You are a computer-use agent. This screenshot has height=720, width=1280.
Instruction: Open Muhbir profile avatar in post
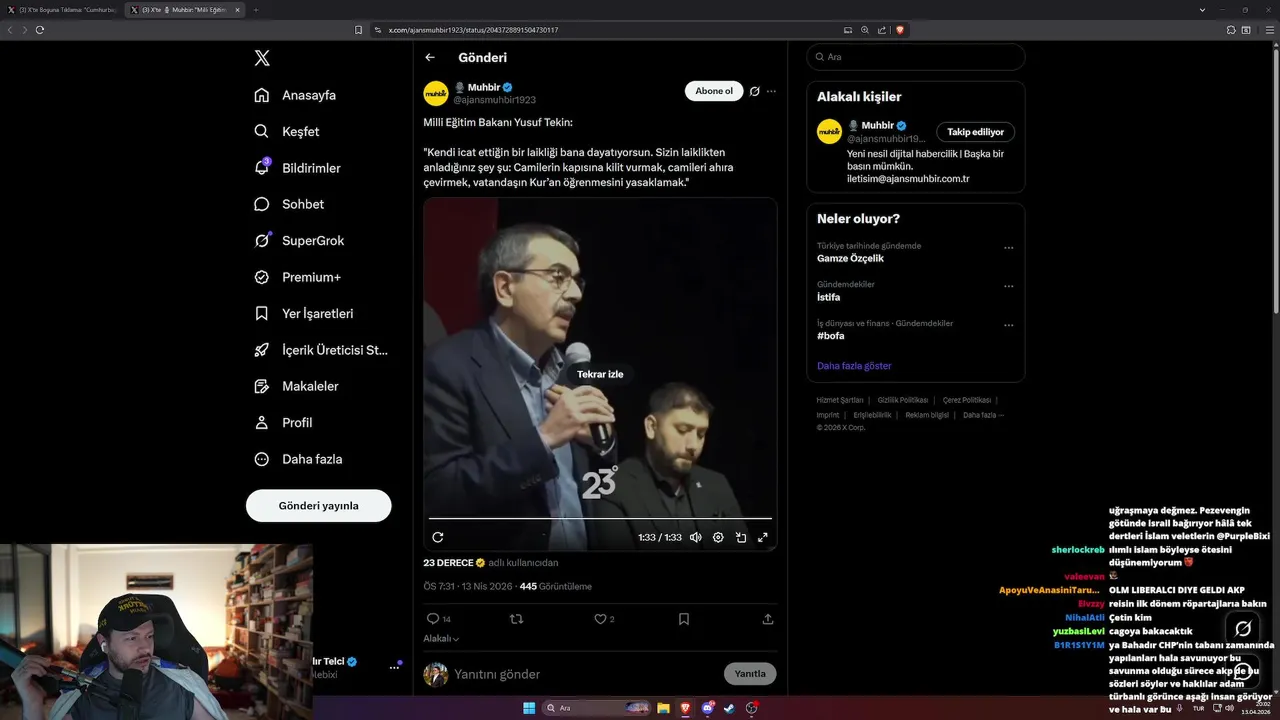pyautogui.click(x=436, y=93)
